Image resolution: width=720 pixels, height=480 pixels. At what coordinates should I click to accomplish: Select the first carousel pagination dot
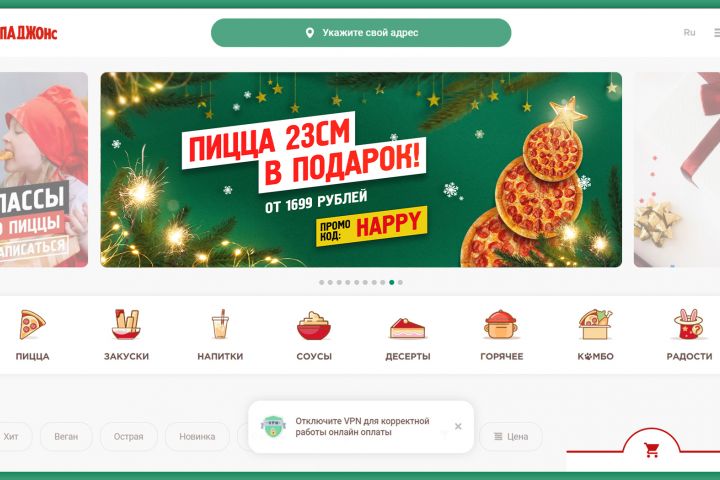click(x=321, y=282)
